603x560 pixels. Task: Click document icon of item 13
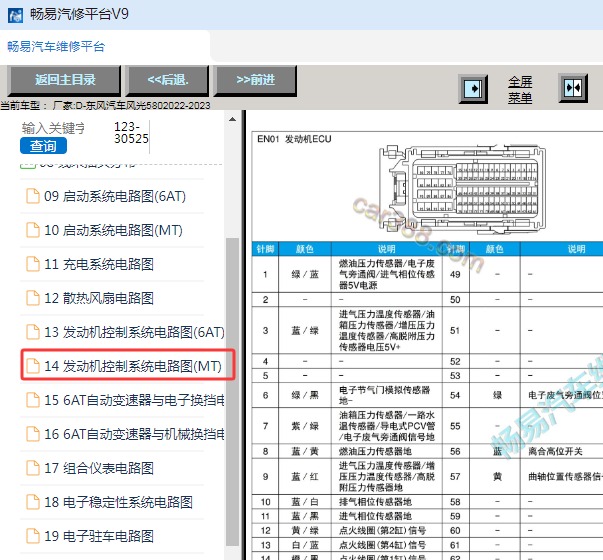pos(33,332)
